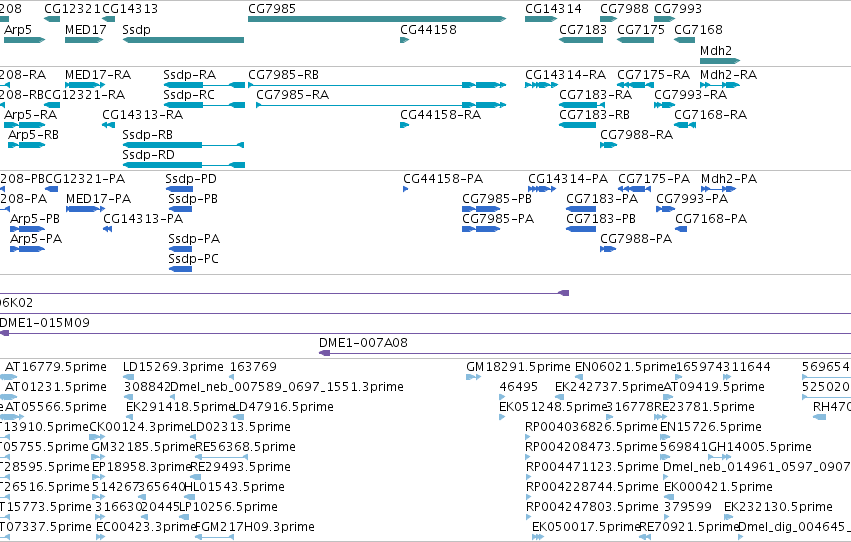Click the LD15269.3prime EST label
The image size is (851, 542).
pyautogui.click(x=174, y=367)
